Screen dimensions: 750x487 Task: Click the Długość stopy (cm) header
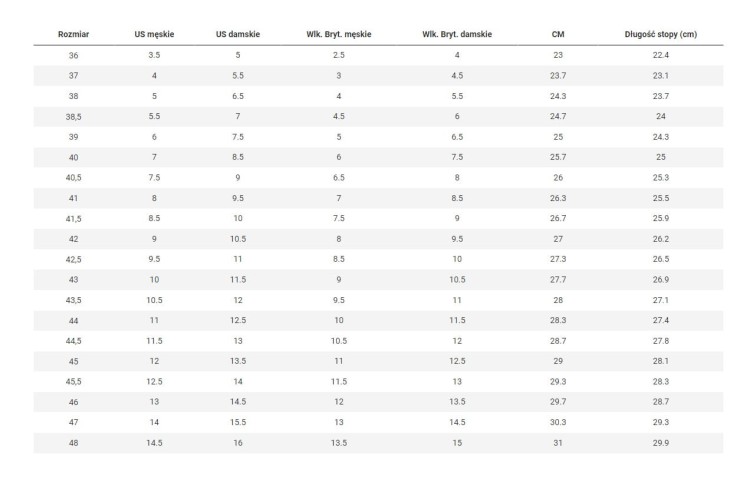[661, 34]
